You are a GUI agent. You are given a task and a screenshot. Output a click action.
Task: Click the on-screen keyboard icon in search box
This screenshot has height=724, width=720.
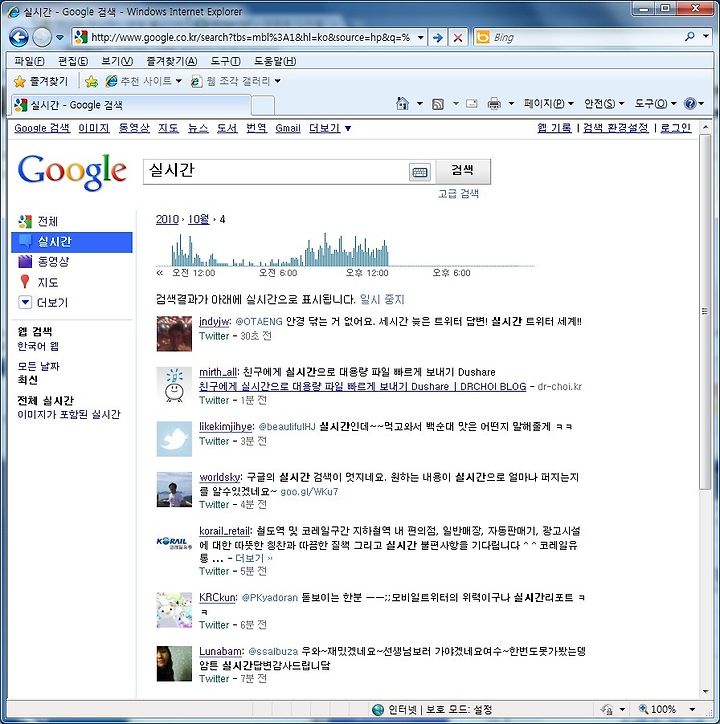420,172
